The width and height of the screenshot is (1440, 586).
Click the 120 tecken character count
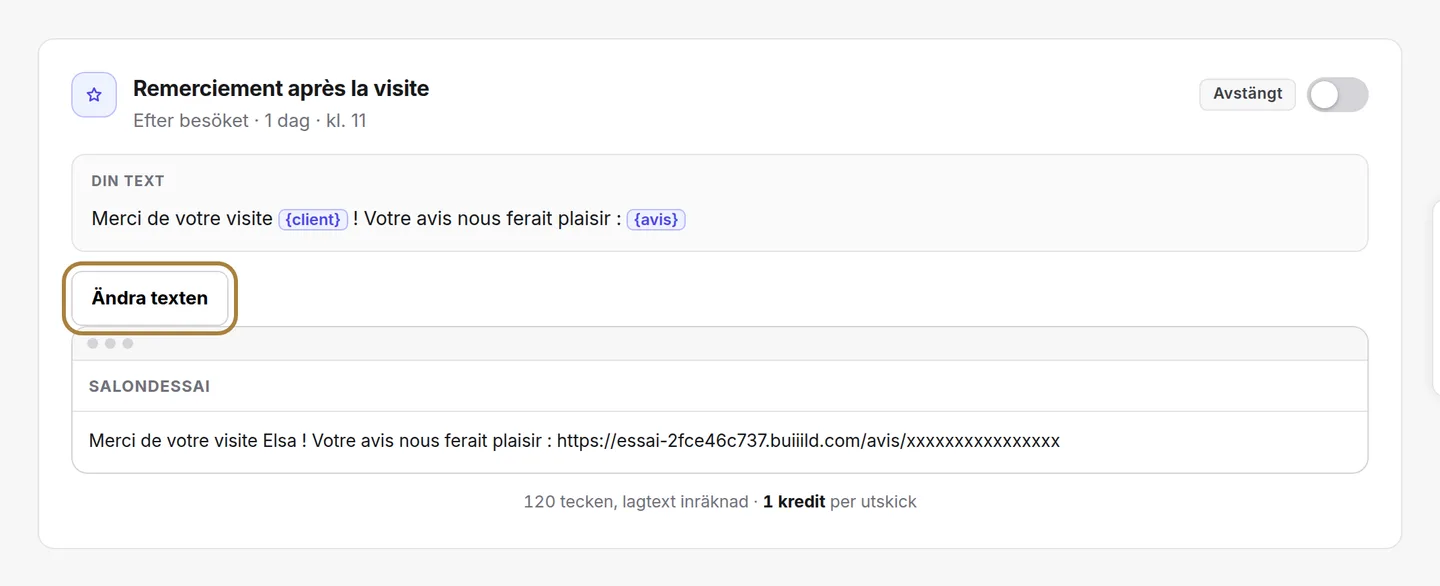569,502
